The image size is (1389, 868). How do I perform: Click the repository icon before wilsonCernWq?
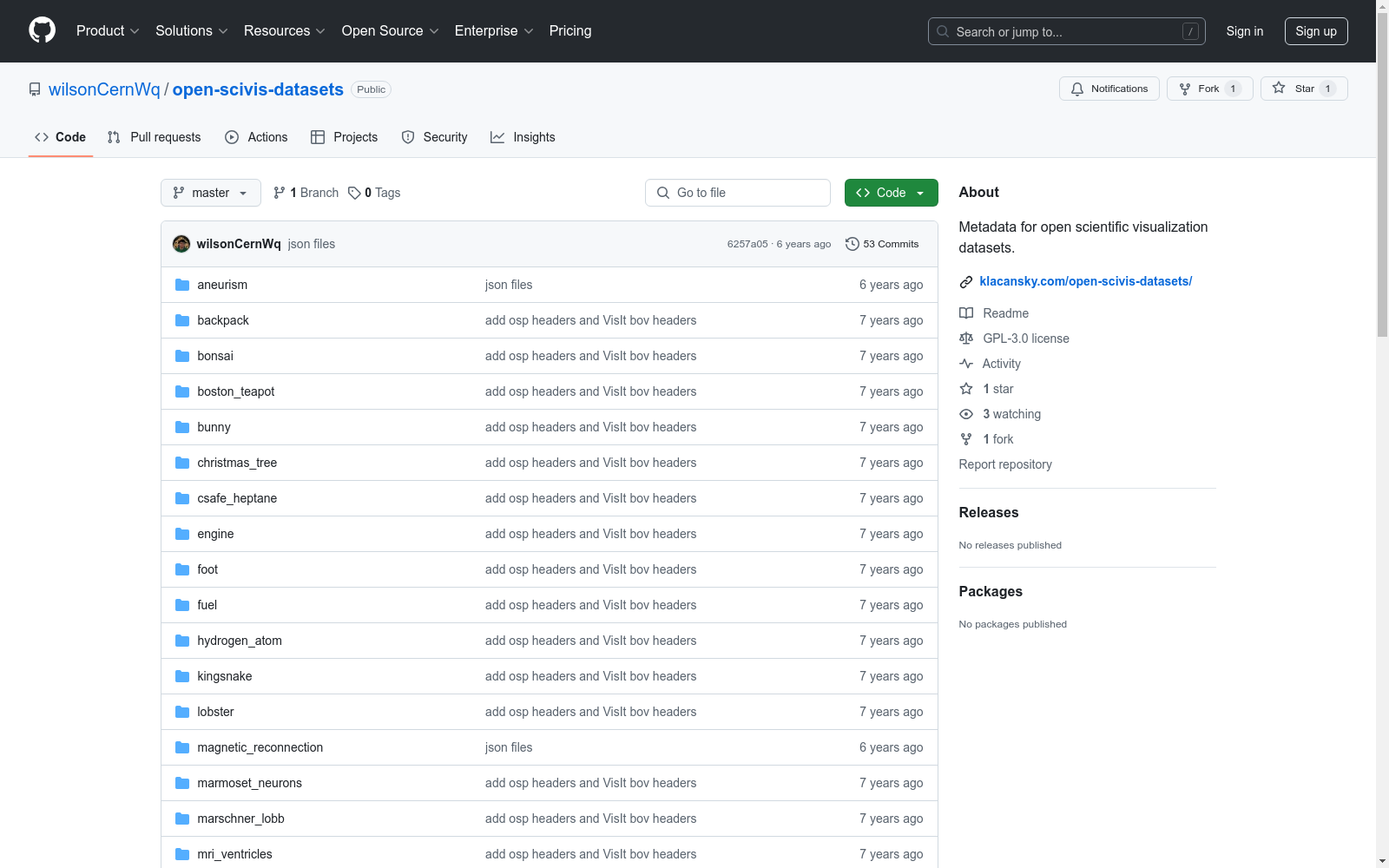click(x=35, y=89)
